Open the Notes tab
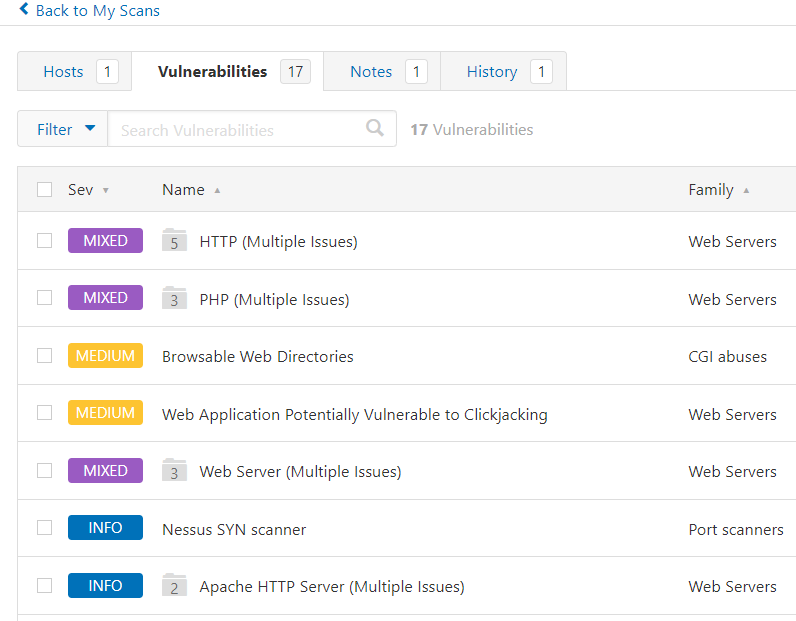This screenshot has height=621, width=796. point(382,72)
